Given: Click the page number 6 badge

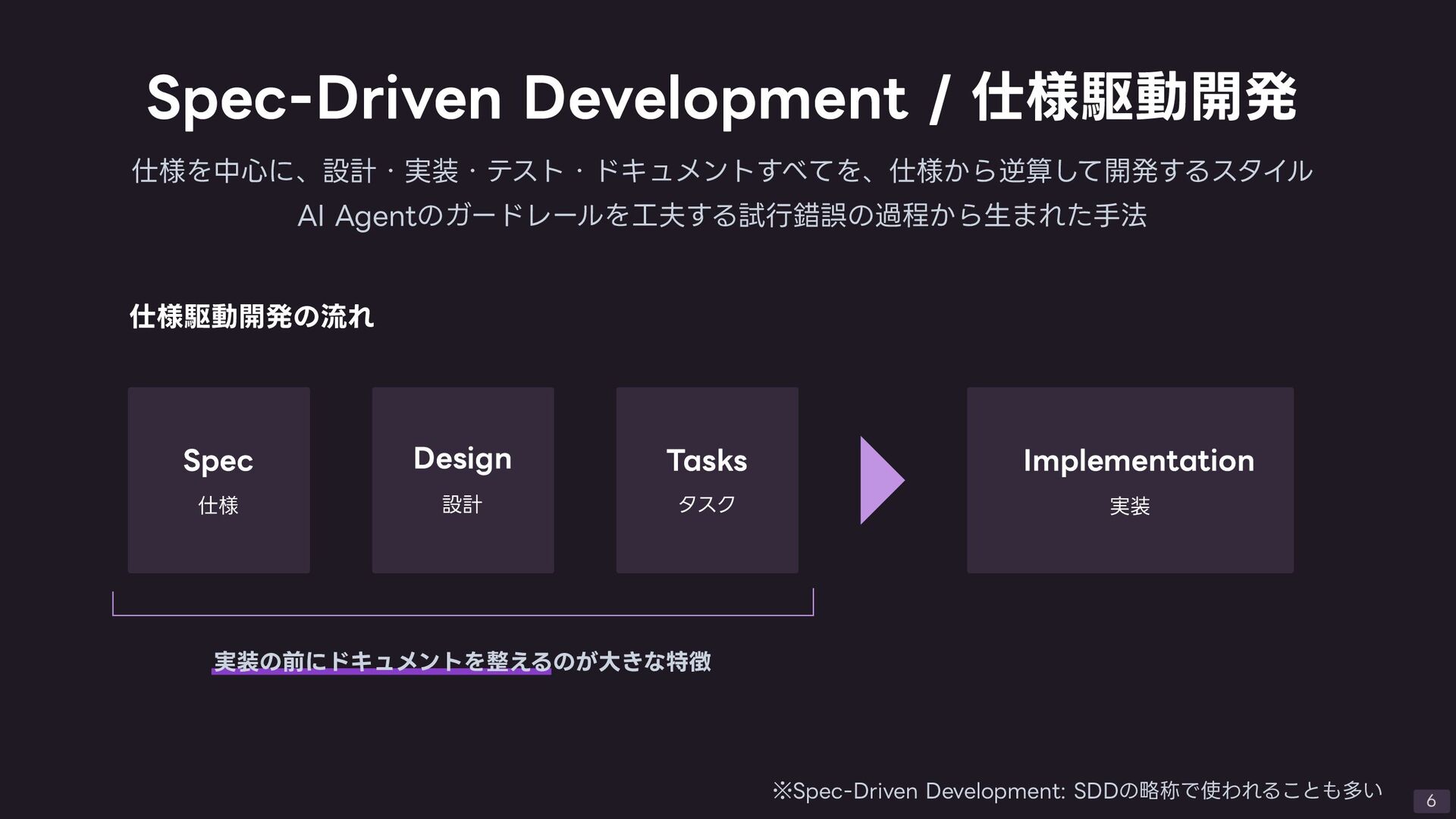Looking at the screenshot, I should (x=1431, y=800).
